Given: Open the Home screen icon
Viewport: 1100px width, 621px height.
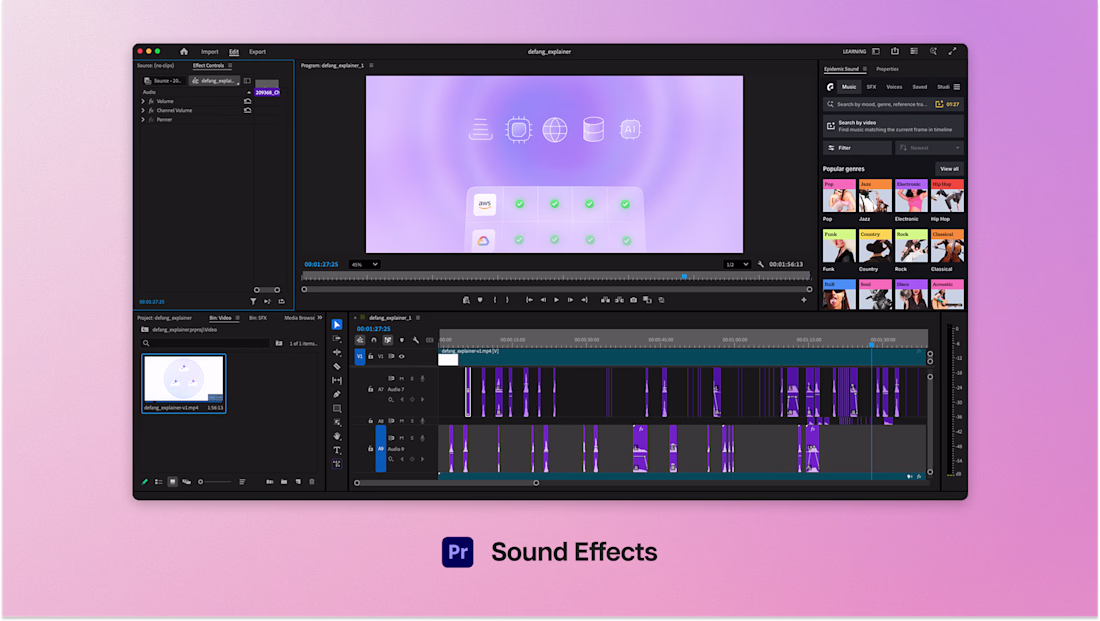Looking at the screenshot, I should click(184, 52).
